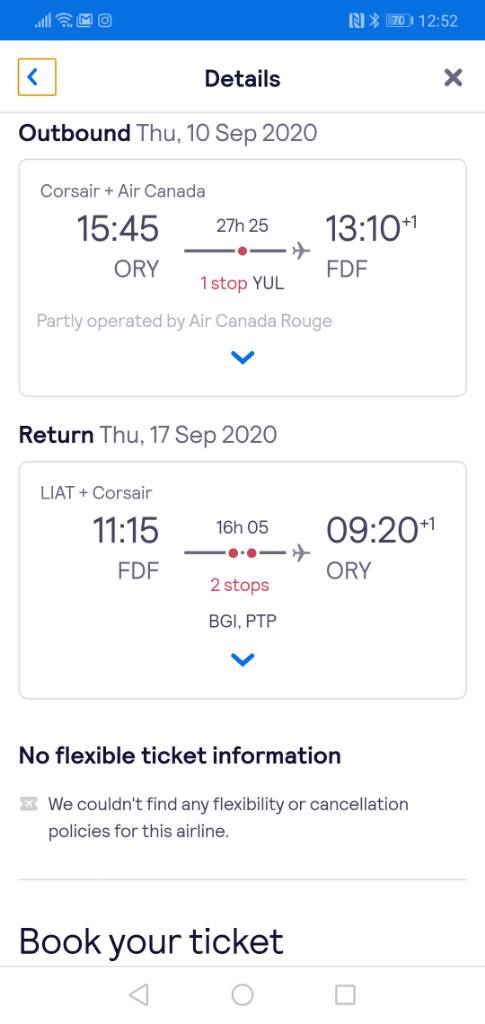Screen dimensions: 485x1024
Task: Close the Details screen with X
Action: click(x=452, y=78)
